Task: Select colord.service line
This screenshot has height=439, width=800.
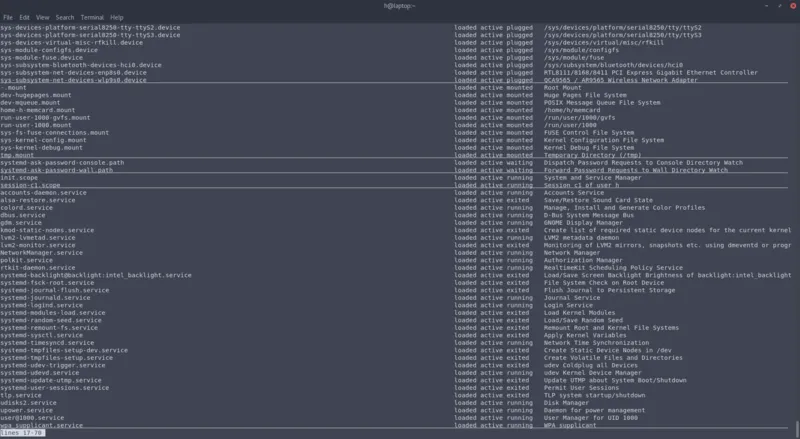Action: (395, 208)
